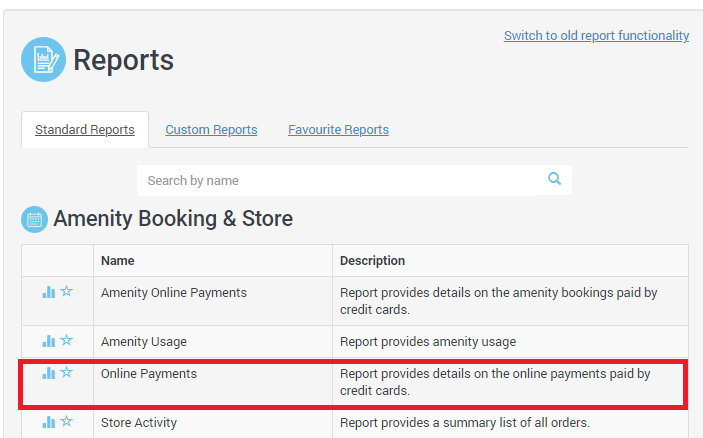Click the chart icon for Online Payments row

[48, 373]
